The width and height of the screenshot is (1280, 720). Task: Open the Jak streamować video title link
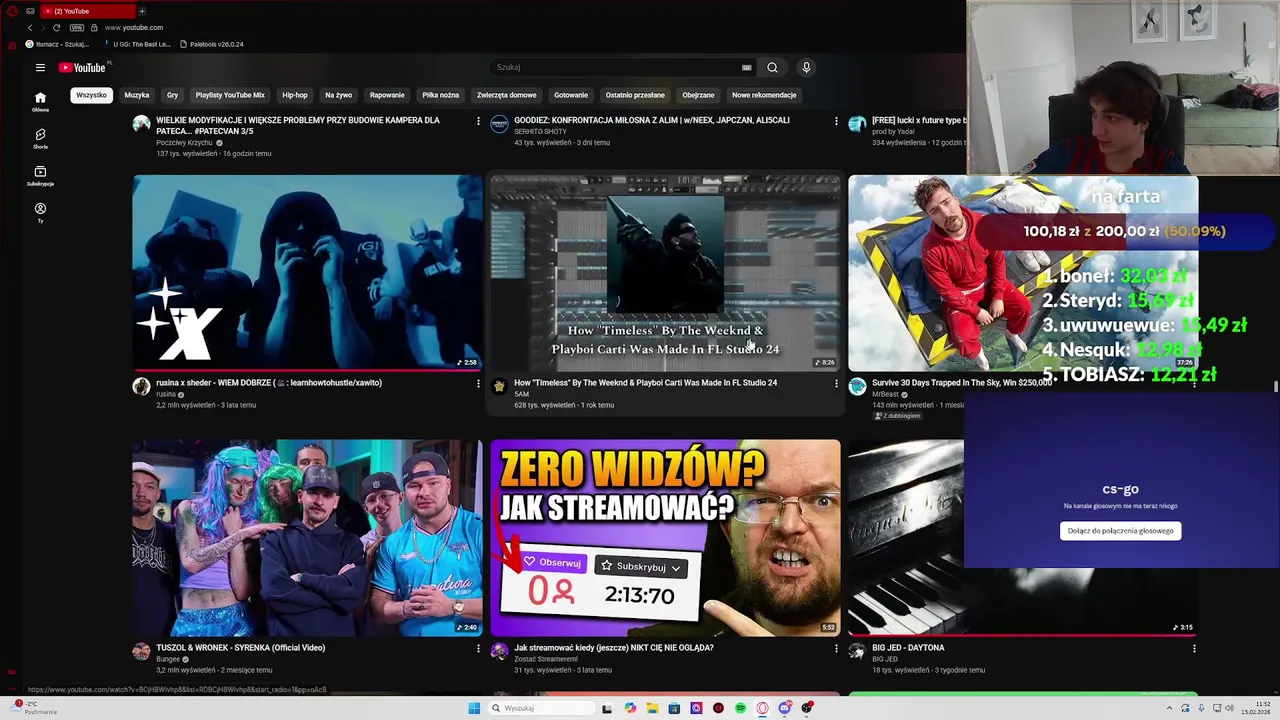coord(614,648)
